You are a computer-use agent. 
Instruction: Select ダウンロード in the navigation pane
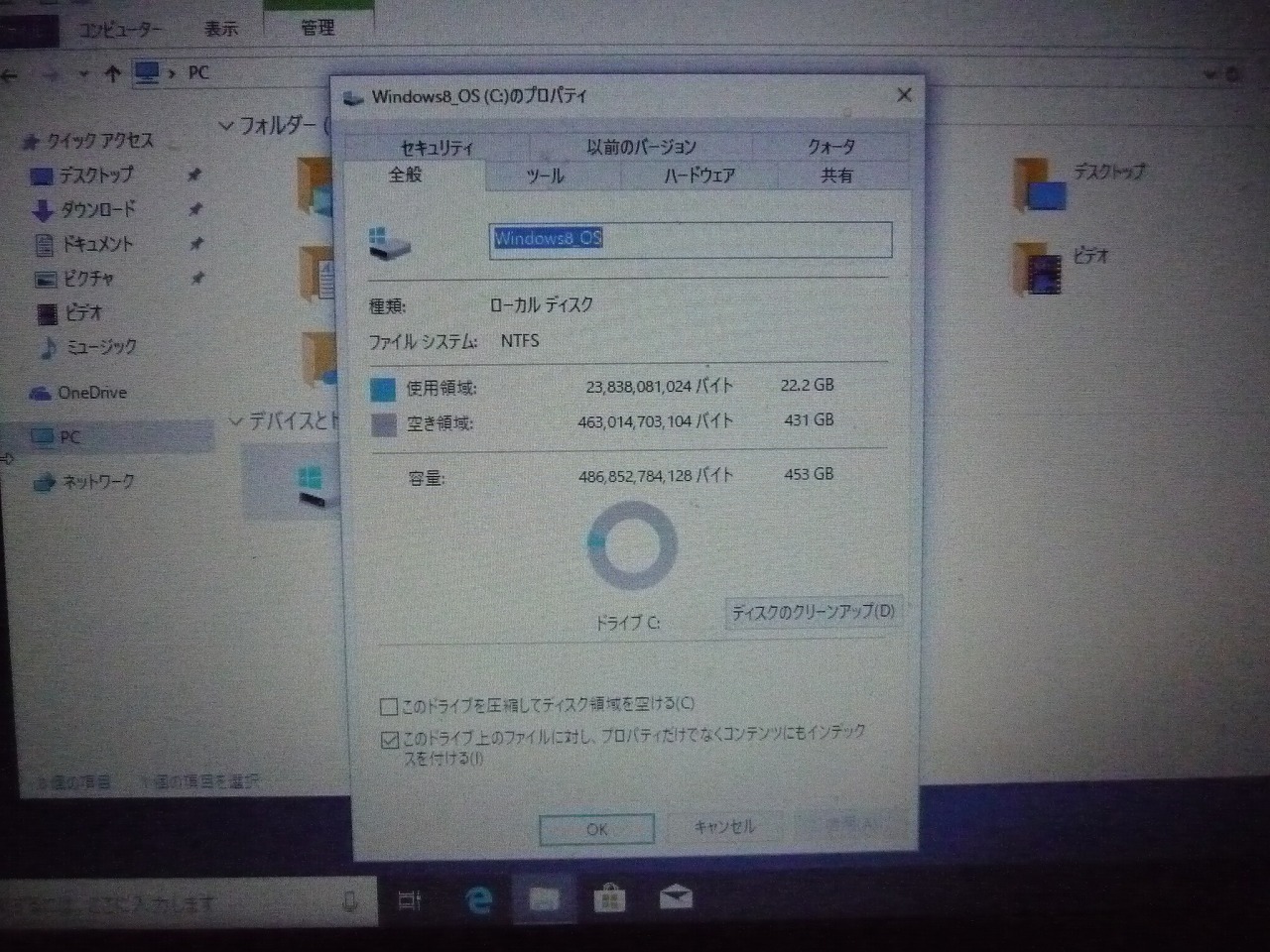pos(98,209)
